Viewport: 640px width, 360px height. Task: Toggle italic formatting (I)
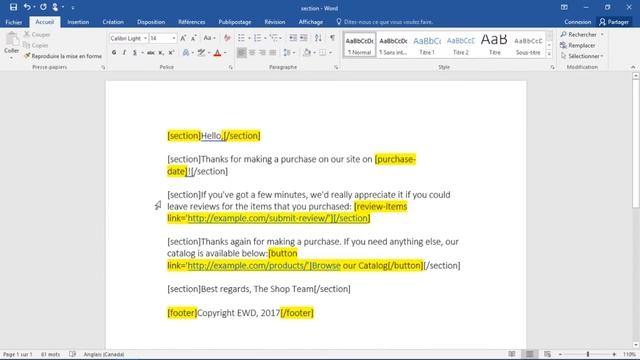point(124,52)
